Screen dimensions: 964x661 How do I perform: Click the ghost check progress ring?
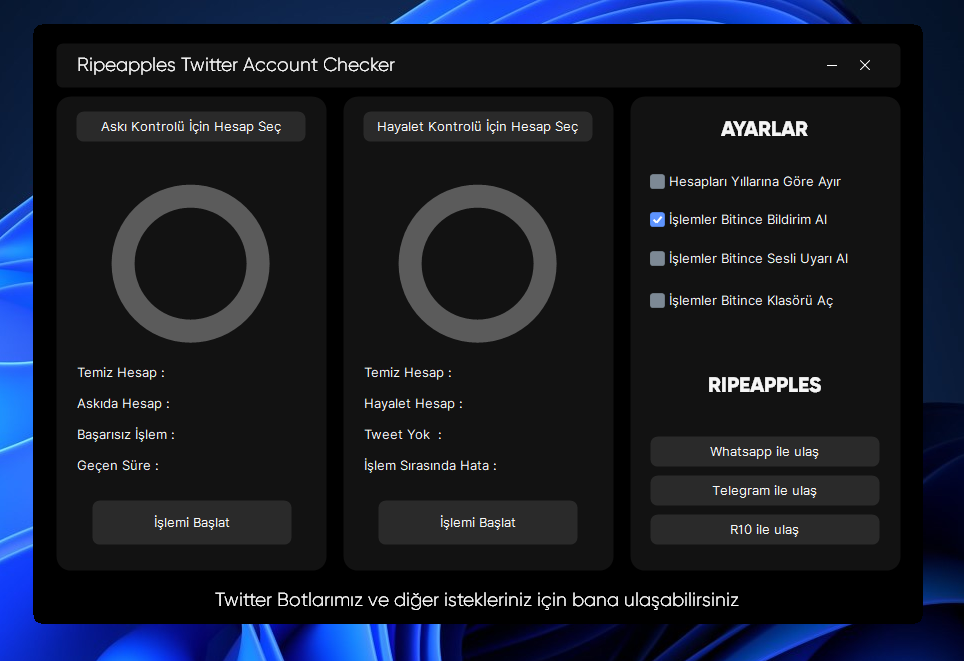click(x=478, y=264)
